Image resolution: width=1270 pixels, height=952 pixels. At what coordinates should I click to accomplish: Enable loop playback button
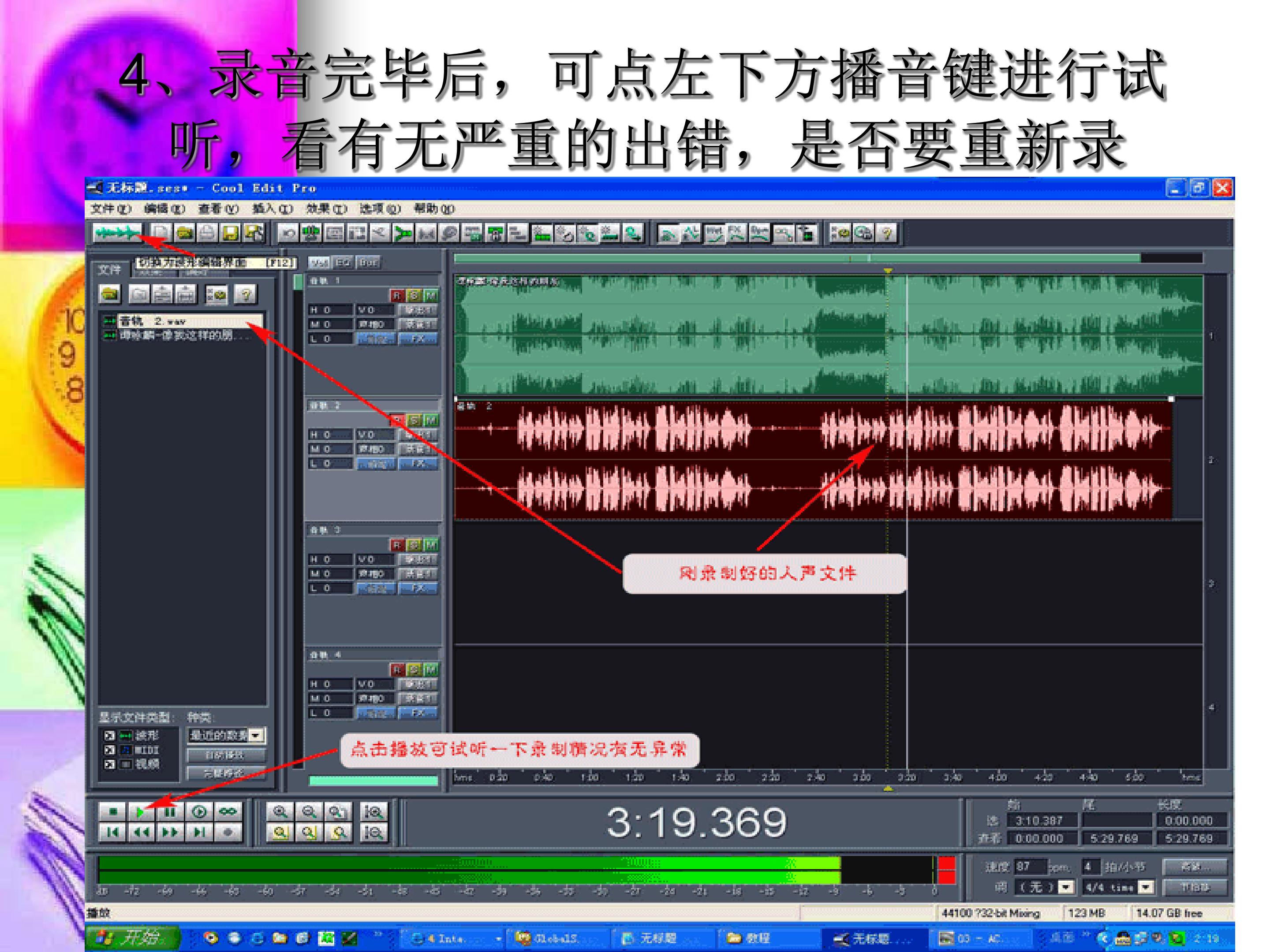(x=228, y=811)
